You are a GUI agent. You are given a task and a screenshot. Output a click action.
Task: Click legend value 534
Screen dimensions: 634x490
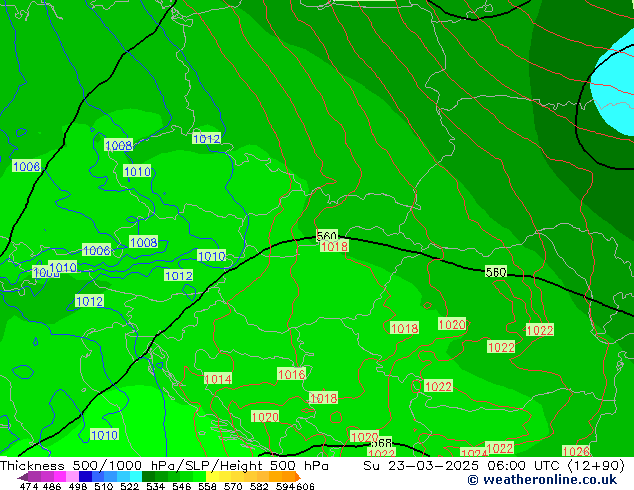click(155, 486)
